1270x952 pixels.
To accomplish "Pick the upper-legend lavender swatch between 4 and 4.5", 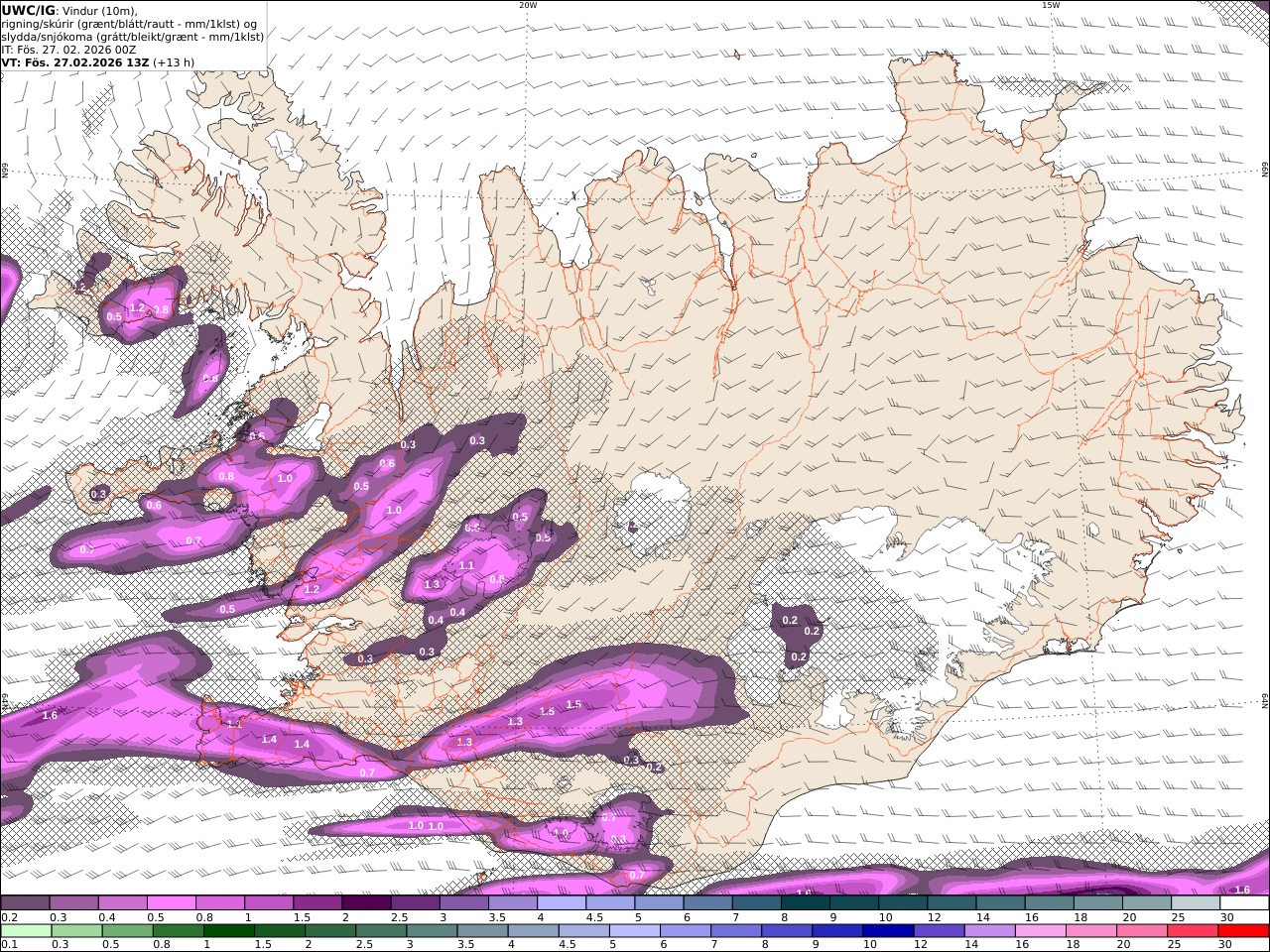I will pos(562,903).
